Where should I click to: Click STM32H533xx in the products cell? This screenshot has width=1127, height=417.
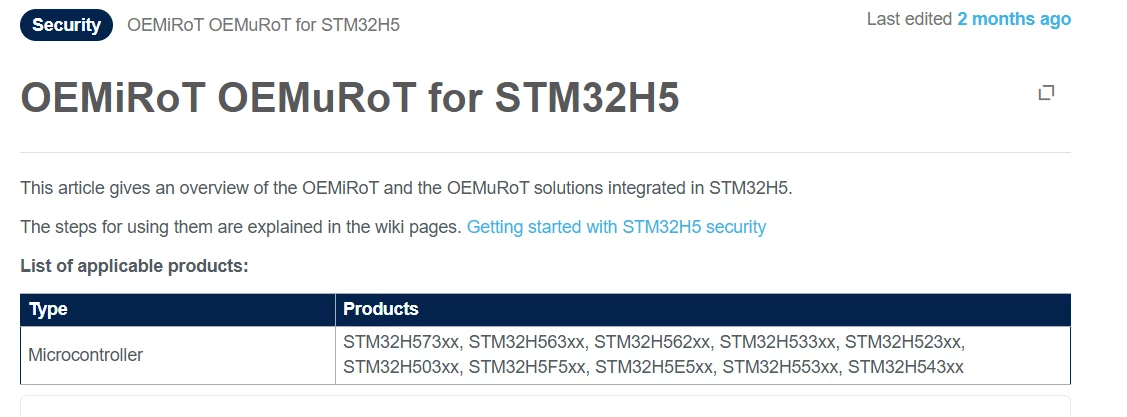(778, 342)
